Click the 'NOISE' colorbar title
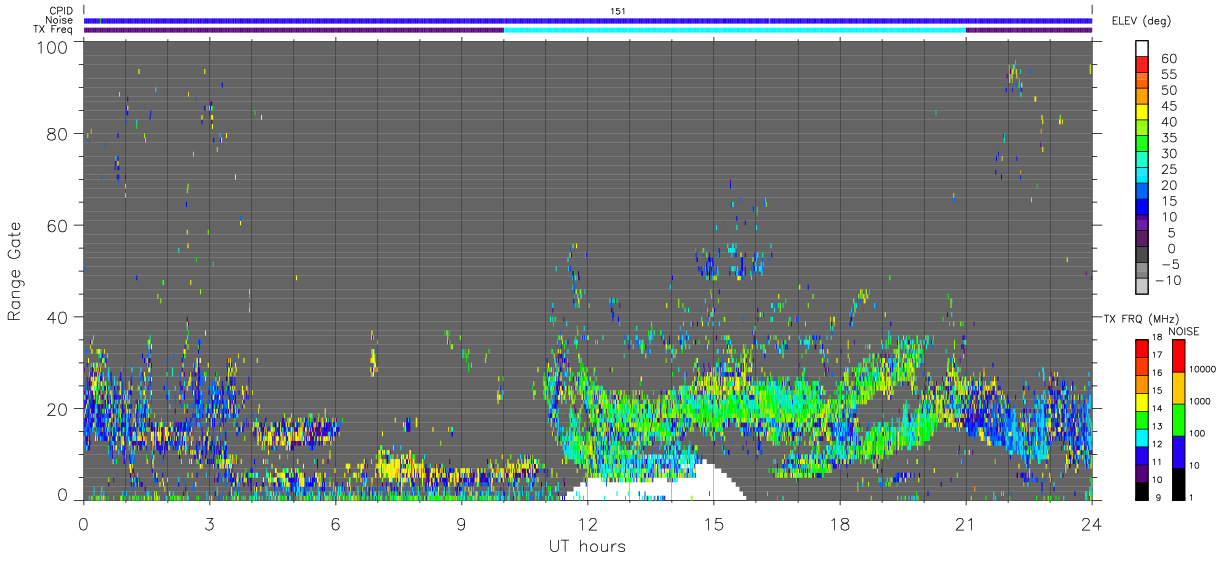Viewport: 1228px width, 567px height. point(1183,331)
